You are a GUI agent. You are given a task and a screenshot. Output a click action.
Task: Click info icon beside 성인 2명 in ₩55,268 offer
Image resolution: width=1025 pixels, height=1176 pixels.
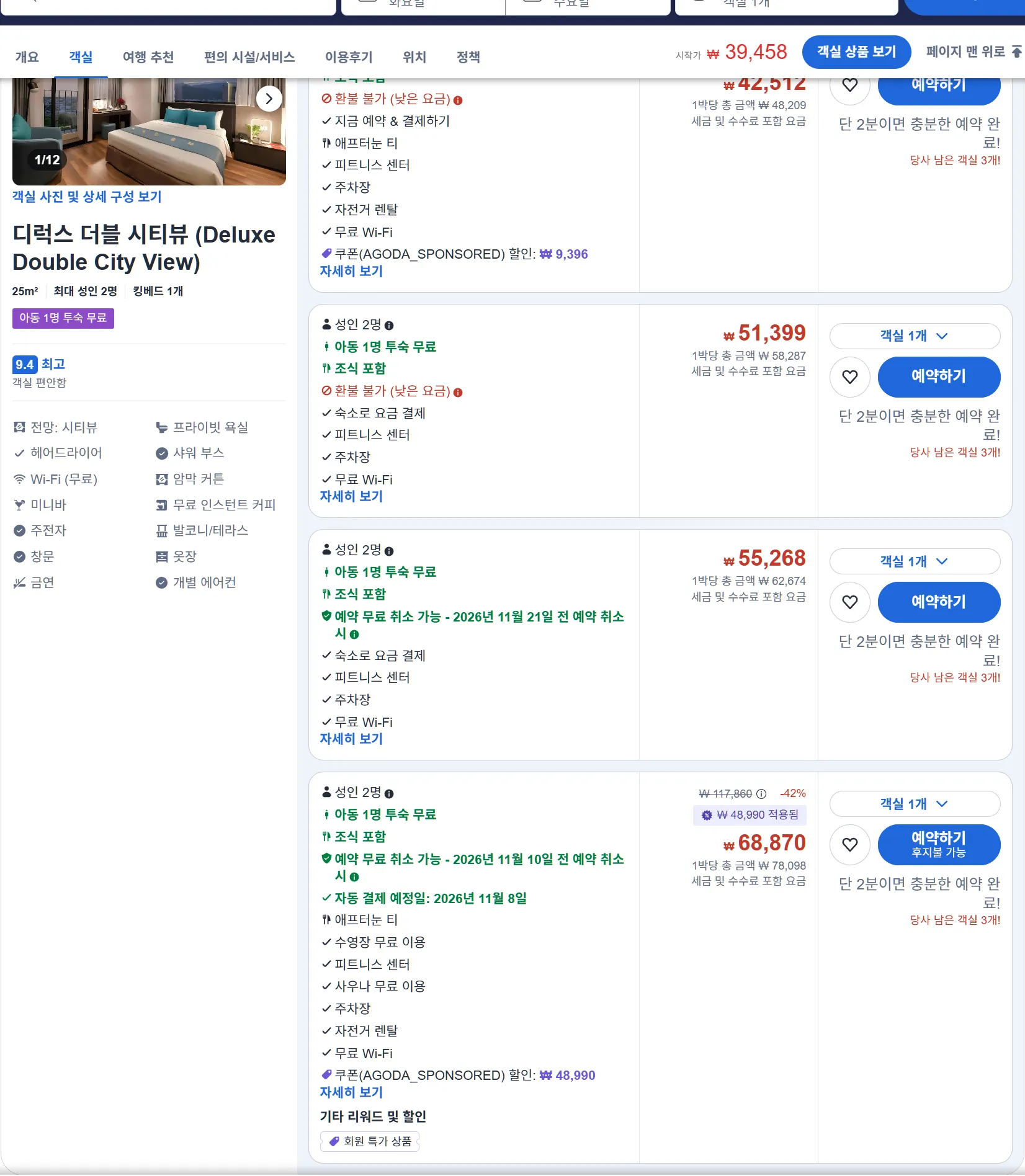coord(389,551)
